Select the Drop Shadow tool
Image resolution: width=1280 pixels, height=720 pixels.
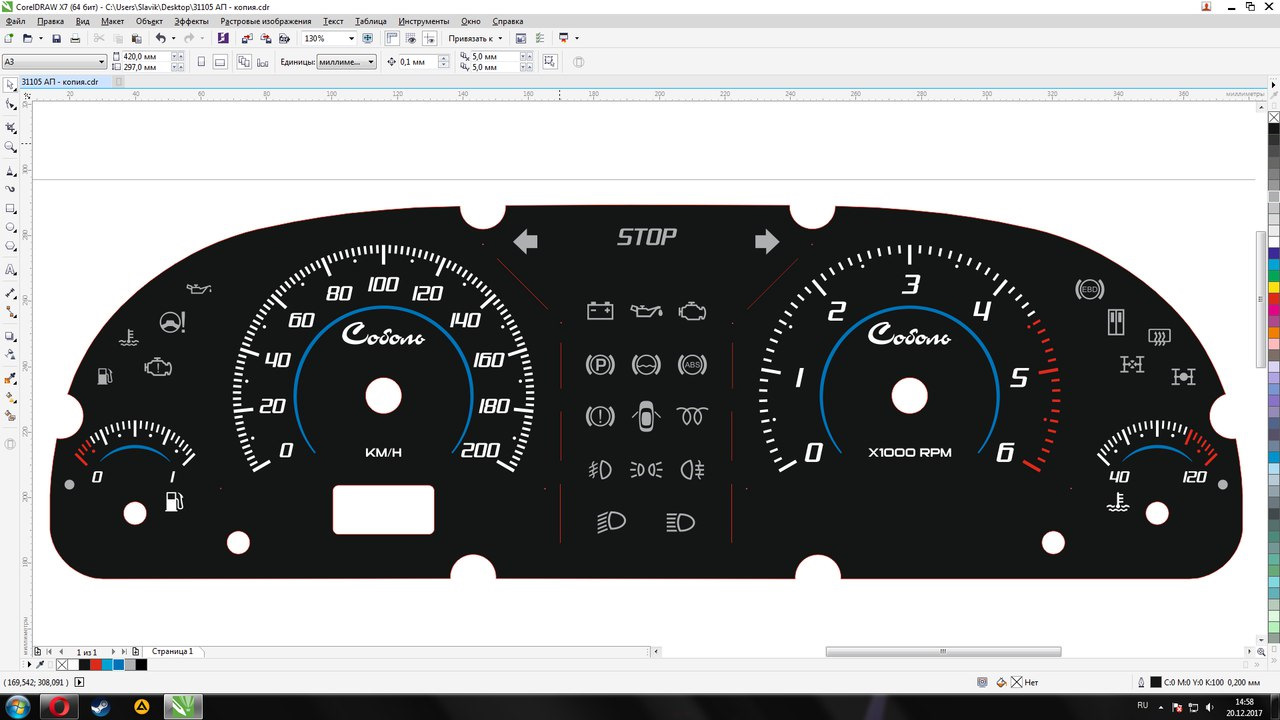11,336
